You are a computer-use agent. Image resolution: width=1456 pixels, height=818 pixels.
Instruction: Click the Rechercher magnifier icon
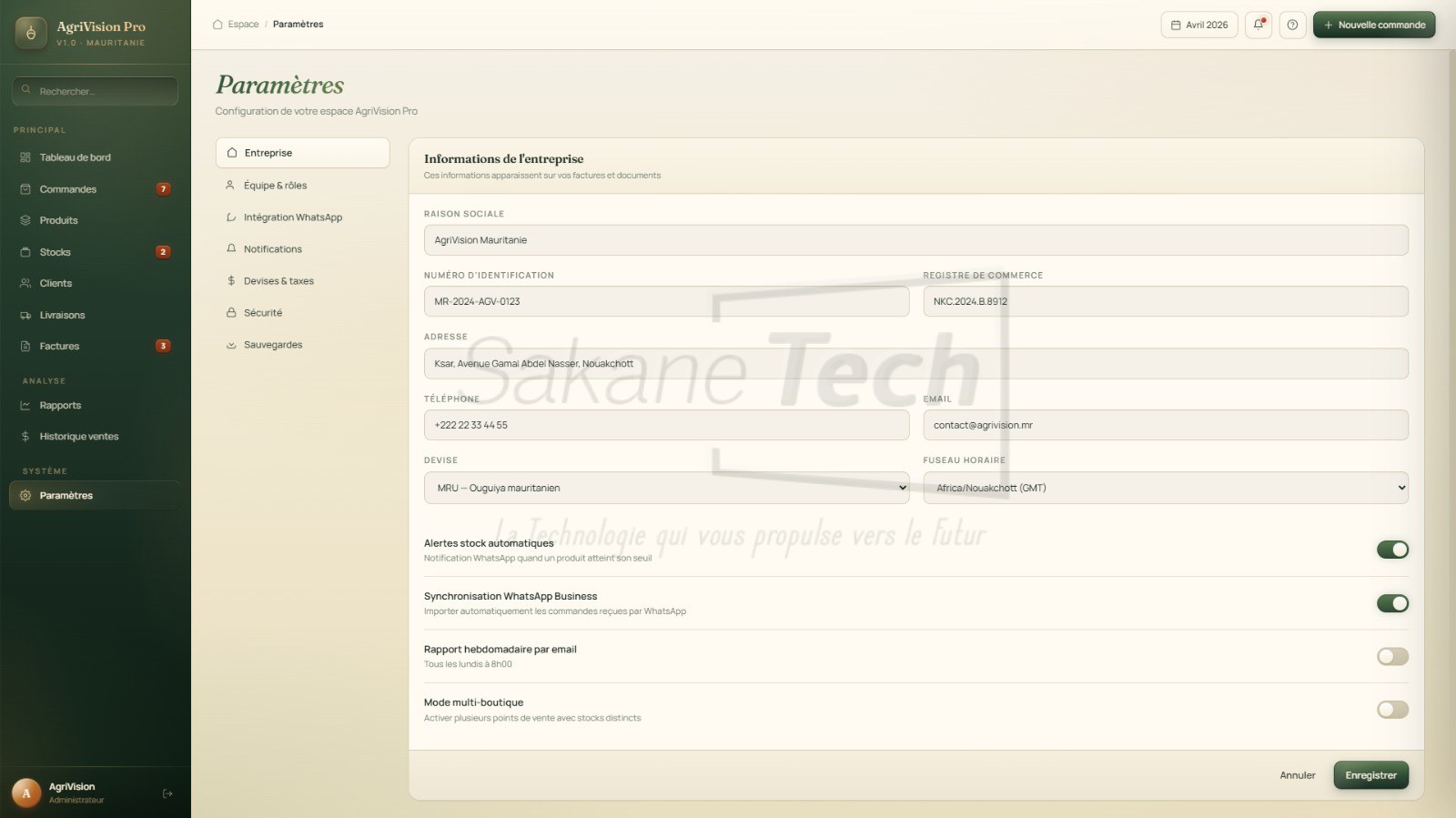pyautogui.click(x=26, y=90)
